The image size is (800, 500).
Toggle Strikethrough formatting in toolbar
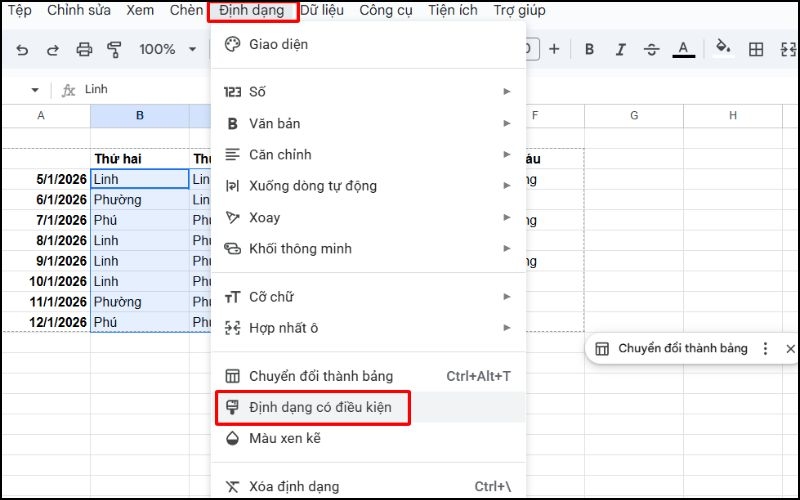click(652, 49)
